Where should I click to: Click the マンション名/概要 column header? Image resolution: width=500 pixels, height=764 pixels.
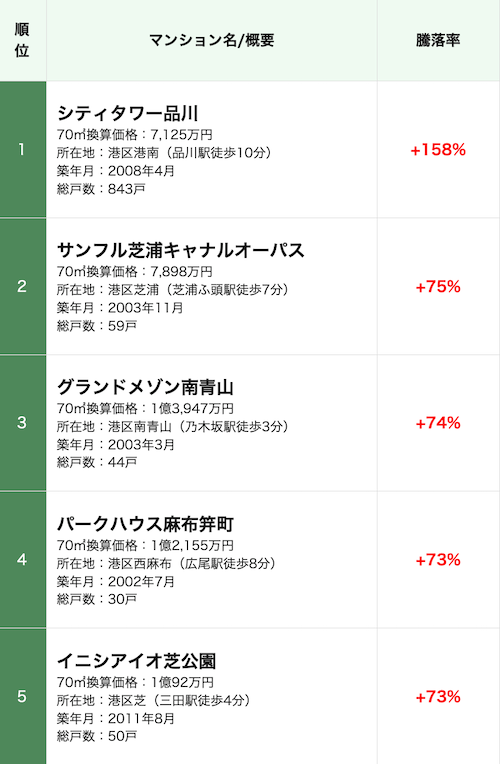(212, 40)
